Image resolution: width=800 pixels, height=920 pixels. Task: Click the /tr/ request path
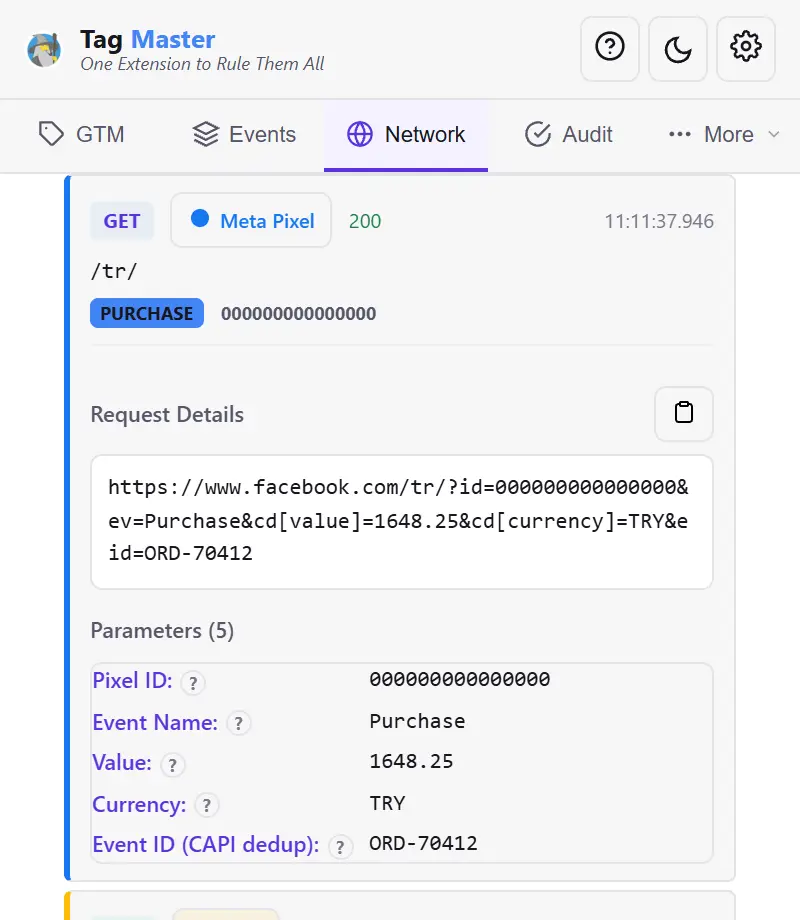pyautogui.click(x=114, y=271)
